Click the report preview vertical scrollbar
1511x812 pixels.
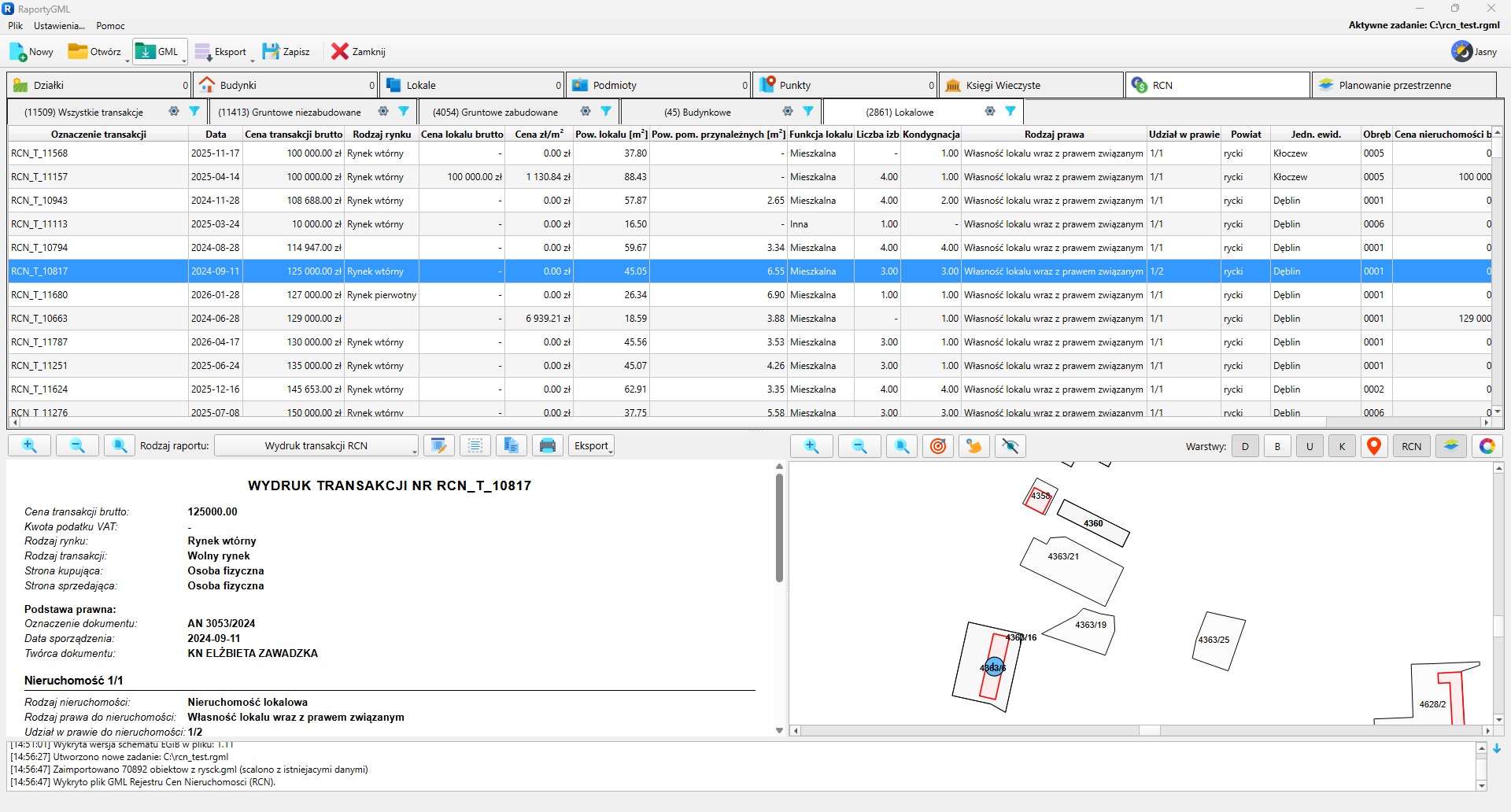click(x=779, y=527)
